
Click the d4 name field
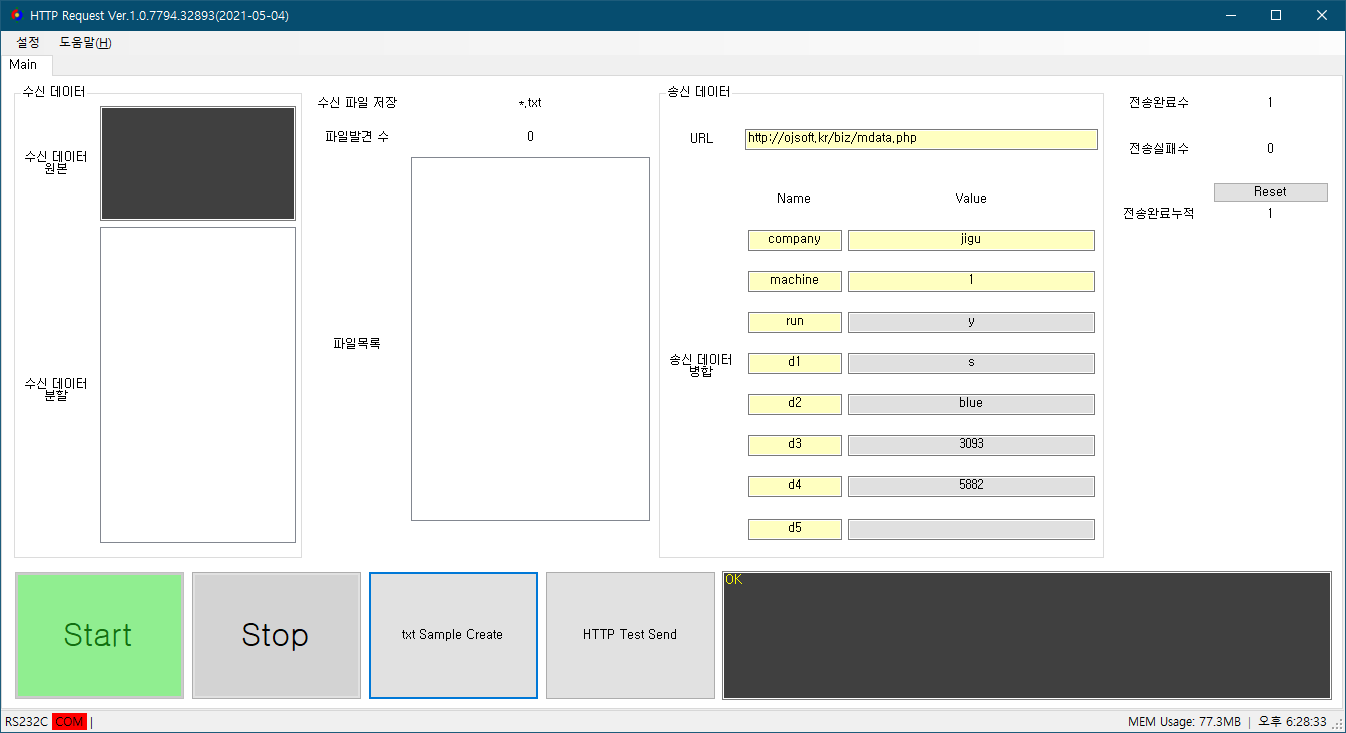tap(795, 486)
